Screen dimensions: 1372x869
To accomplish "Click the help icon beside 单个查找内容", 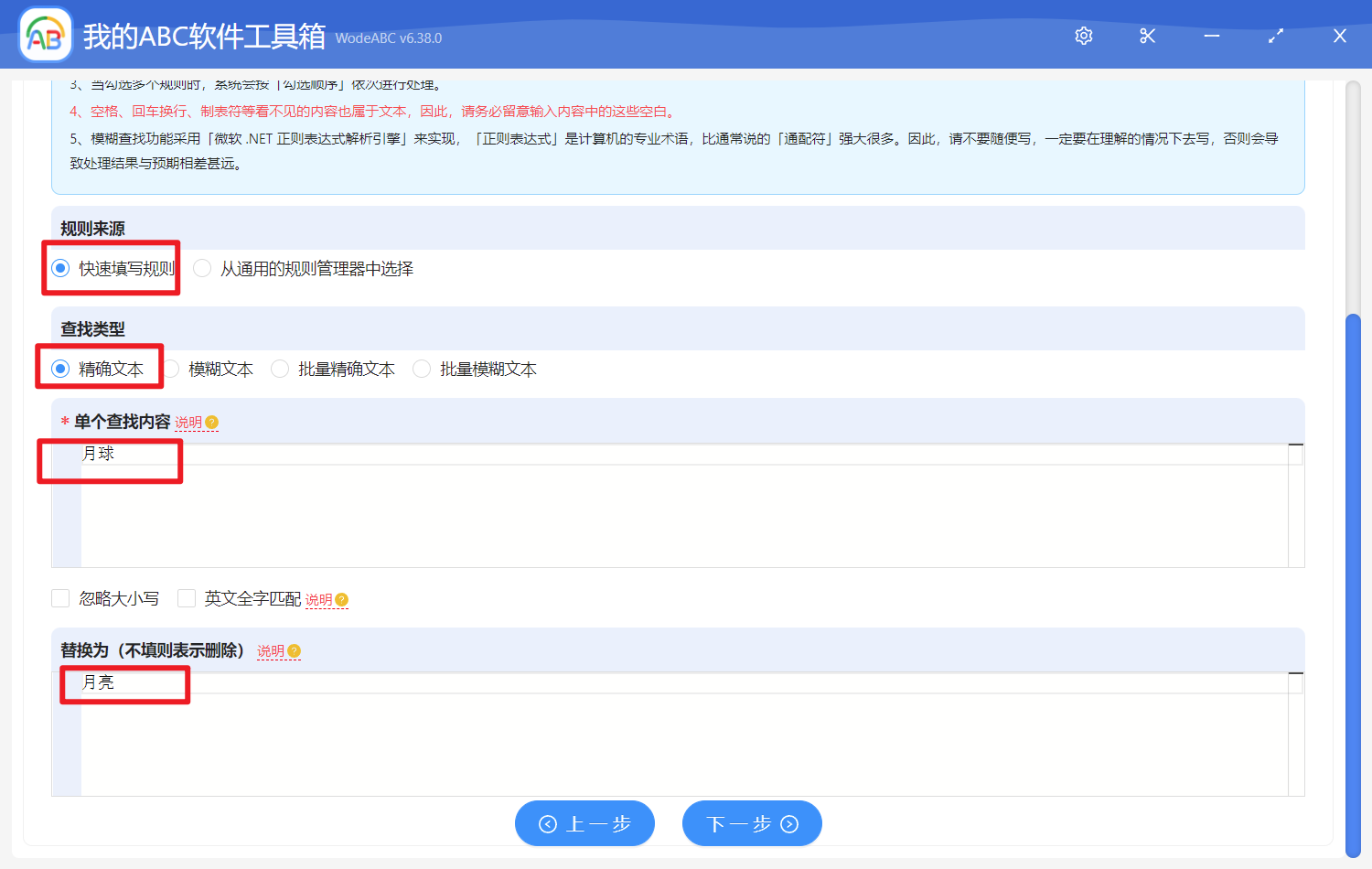I will click(212, 423).
